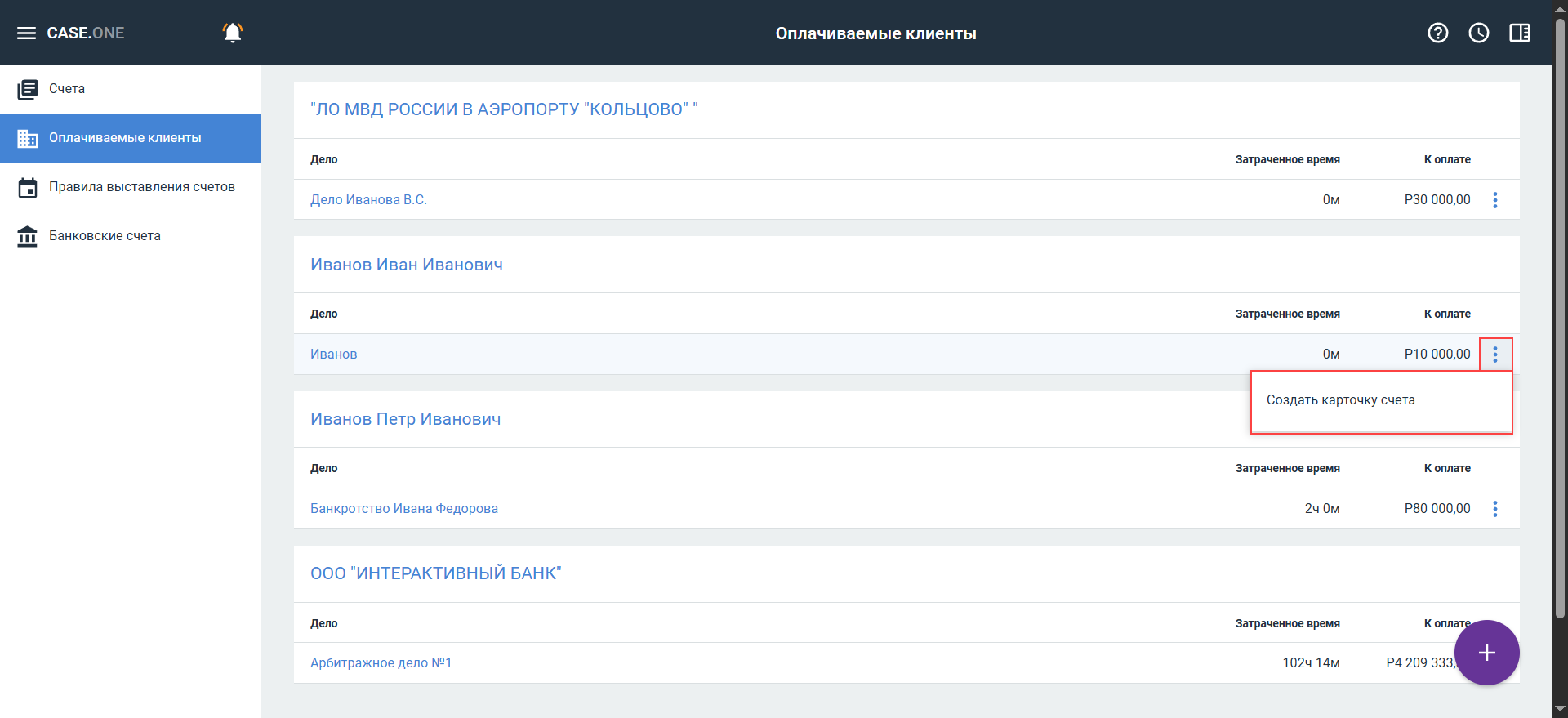Click the scrollbar down arrow
Image resolution: width=1568 pixels, height=718 pixels.
pos(1560,709)
